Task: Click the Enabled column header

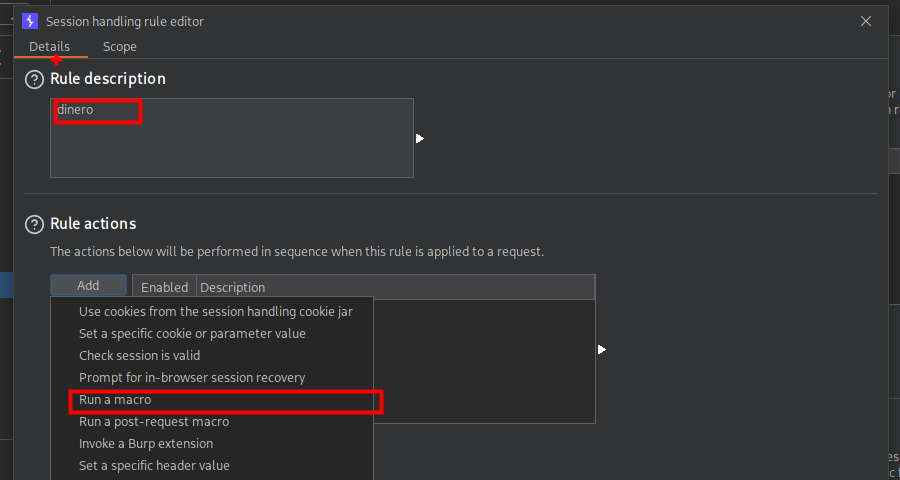Action: pos(164,287)
